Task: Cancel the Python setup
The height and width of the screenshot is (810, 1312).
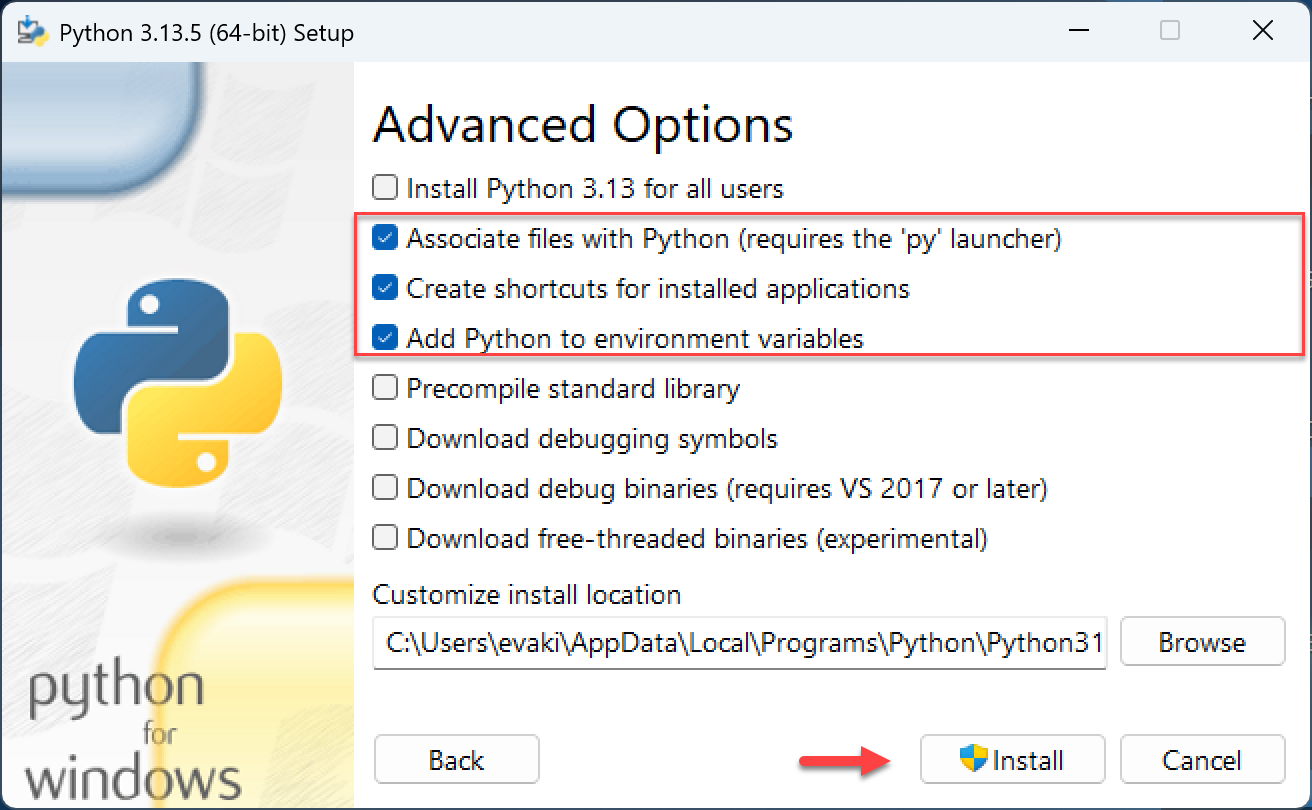Action: point(1202,760)
